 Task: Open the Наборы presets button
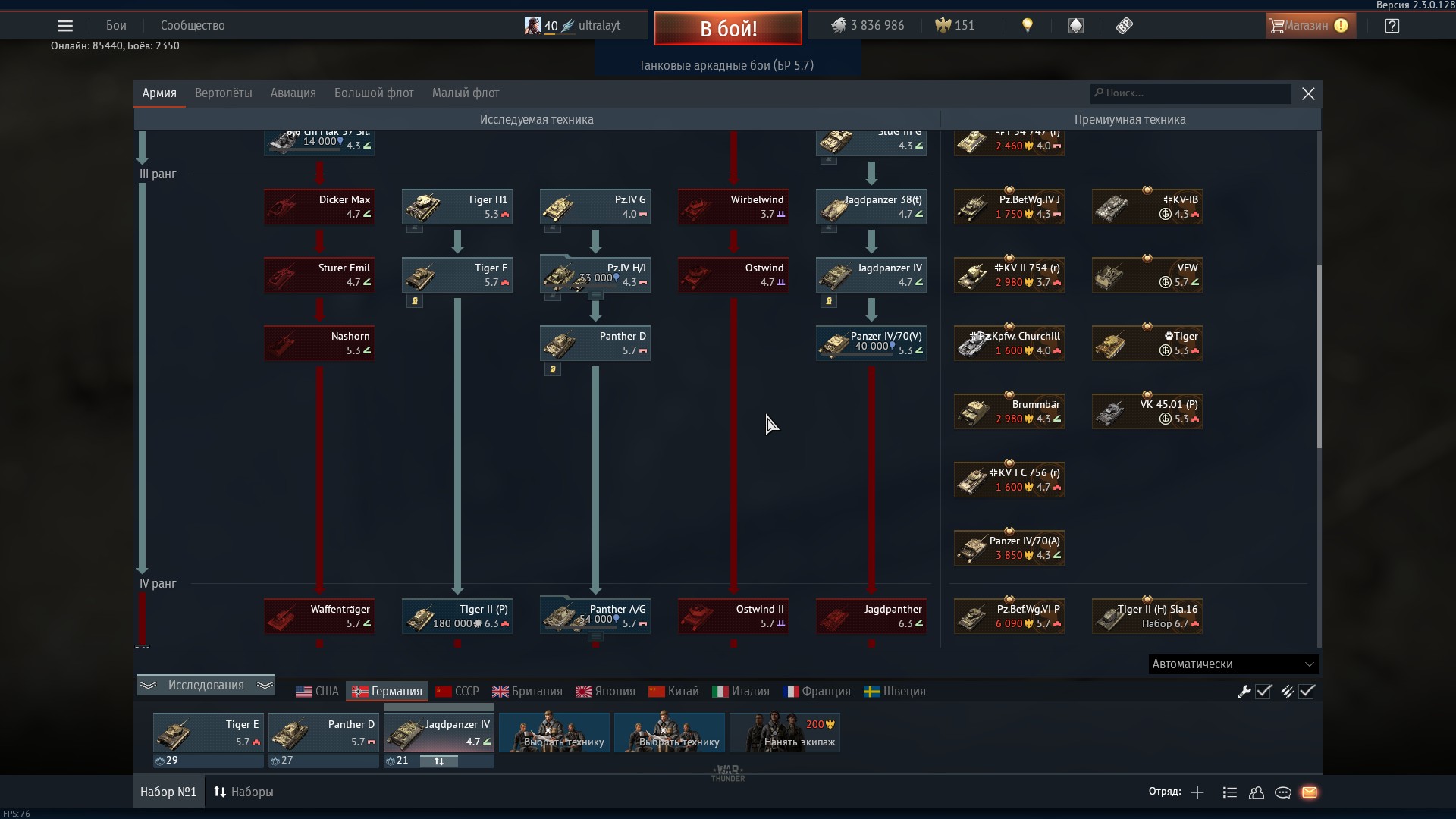click(243, 792)
